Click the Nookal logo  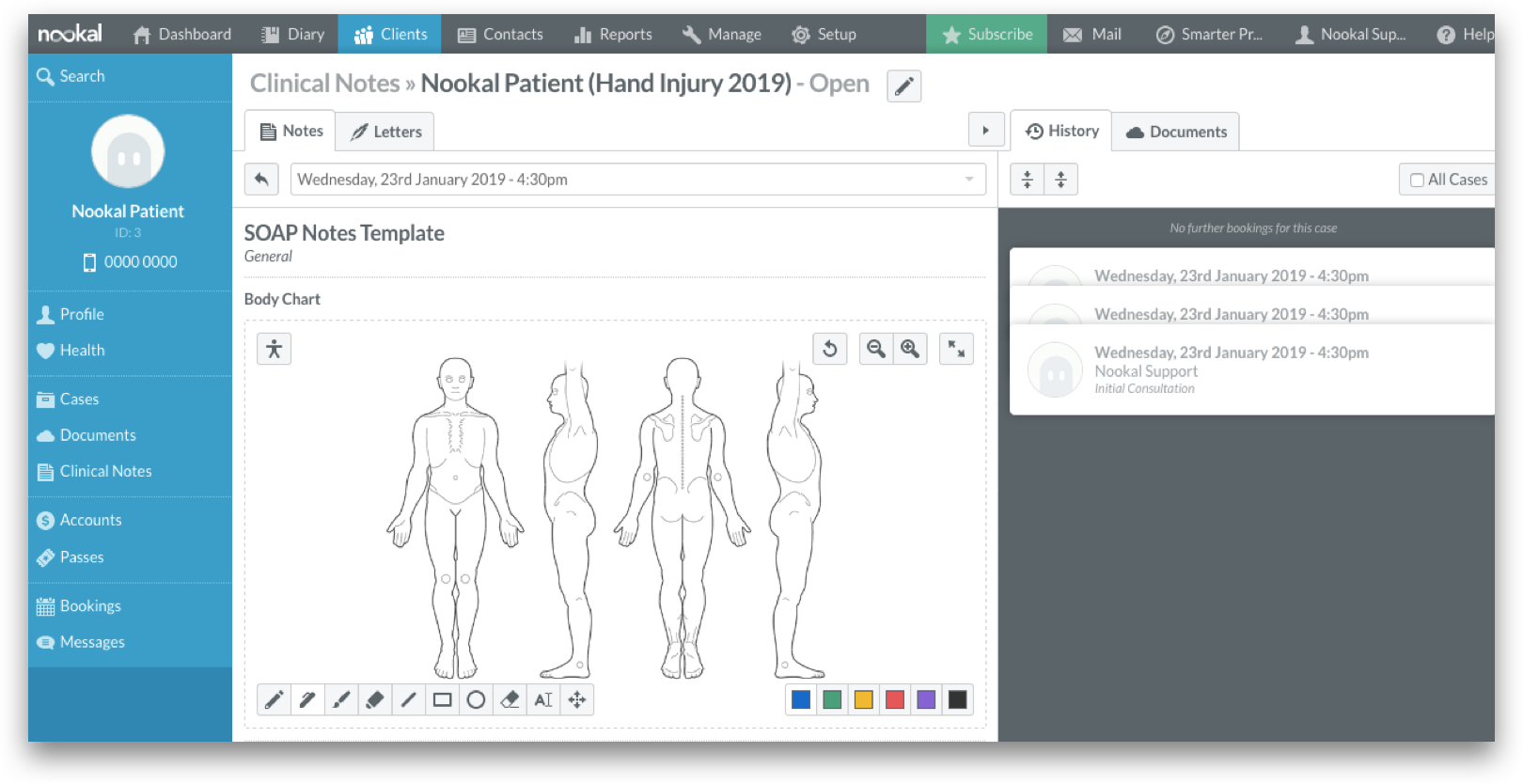(x=70, y=34)
